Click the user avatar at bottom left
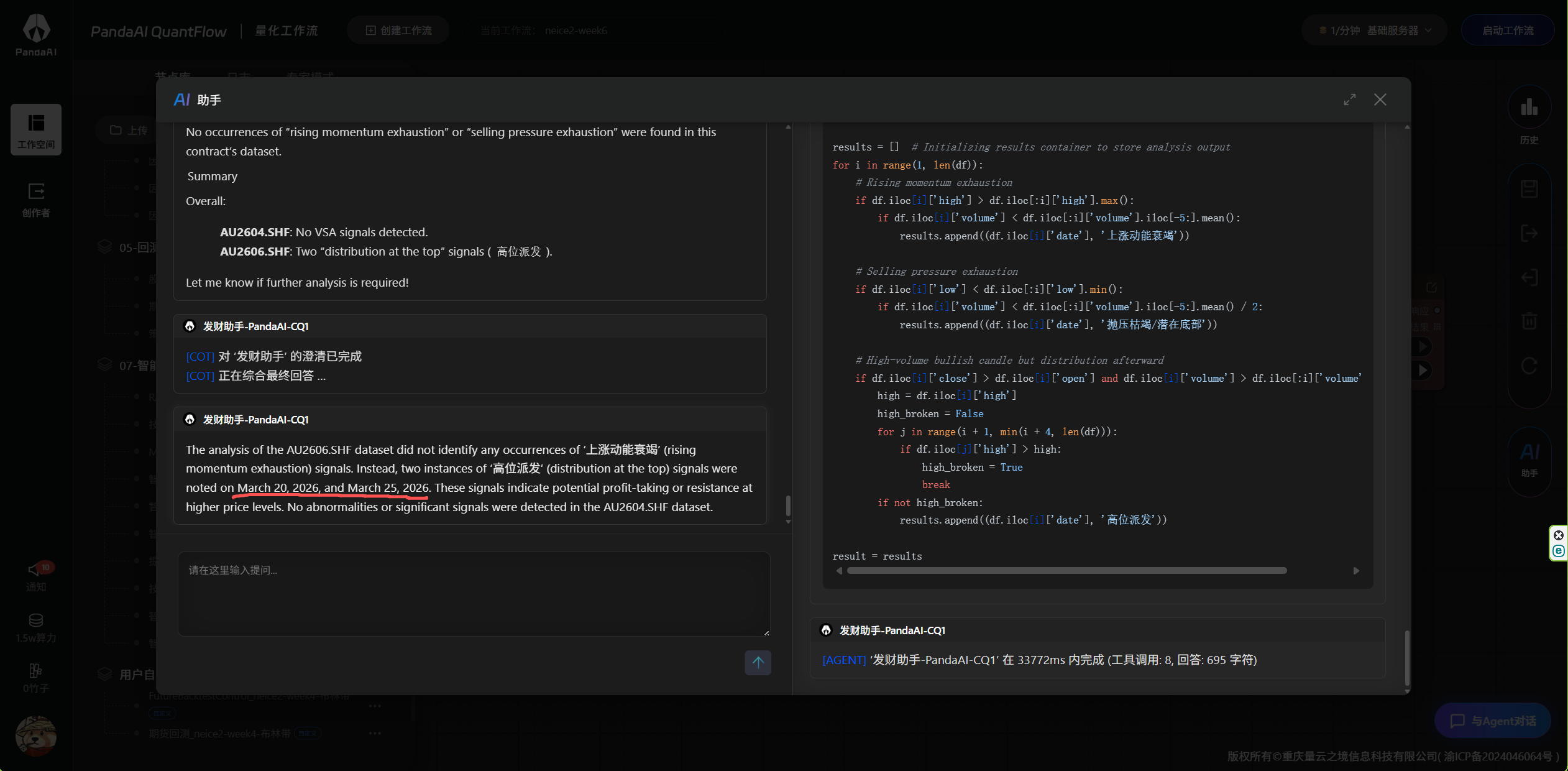This screenshot has width=1568, height=771. coord(36,736)
